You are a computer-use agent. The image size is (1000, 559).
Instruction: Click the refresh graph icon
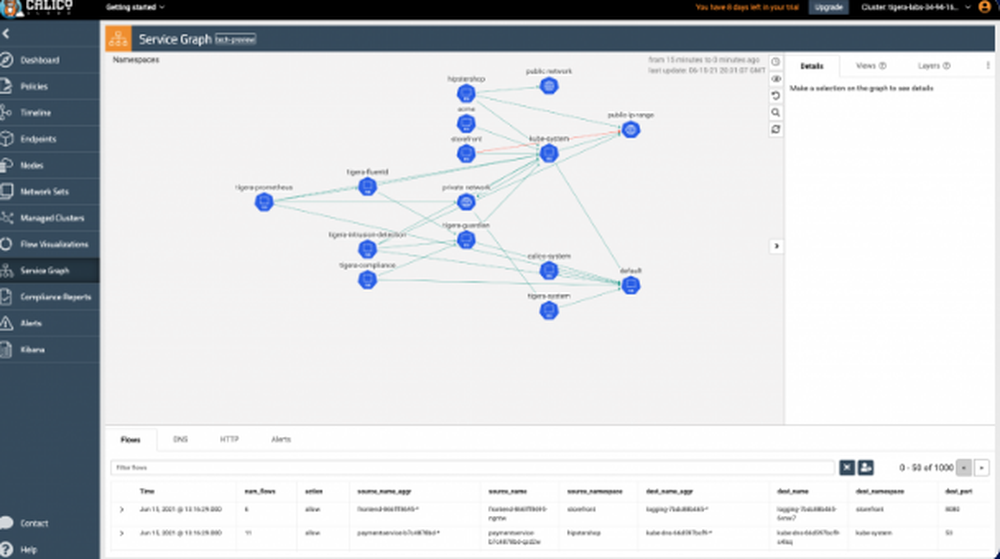[x=776, y=129]
